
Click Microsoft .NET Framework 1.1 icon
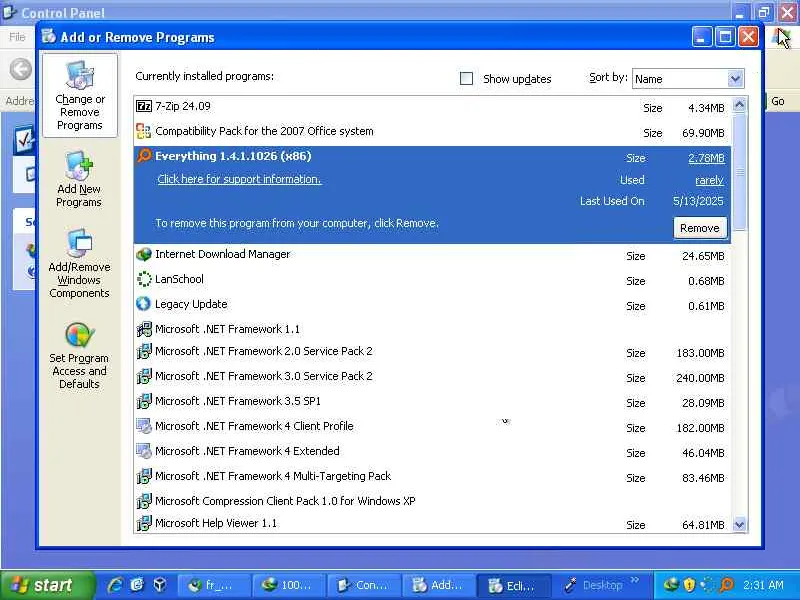144,329
